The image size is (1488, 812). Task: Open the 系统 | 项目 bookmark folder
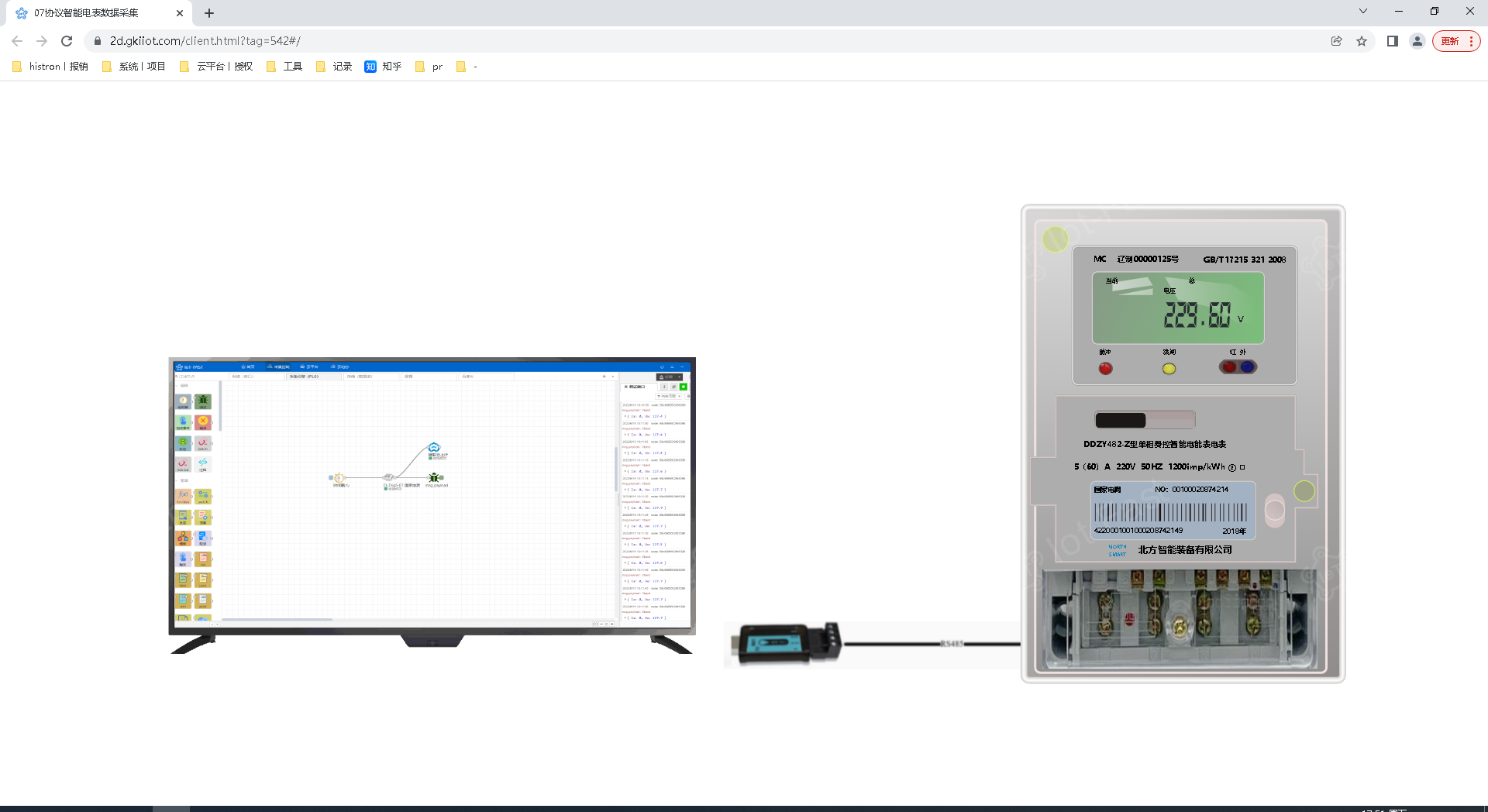[x=134, y=67]
